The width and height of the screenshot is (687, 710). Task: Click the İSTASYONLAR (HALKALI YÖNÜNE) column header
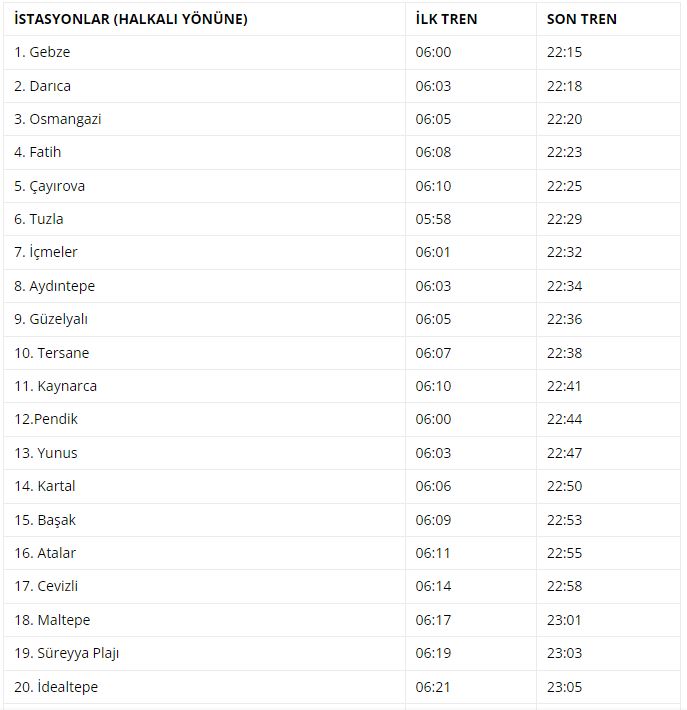[131, 19]
